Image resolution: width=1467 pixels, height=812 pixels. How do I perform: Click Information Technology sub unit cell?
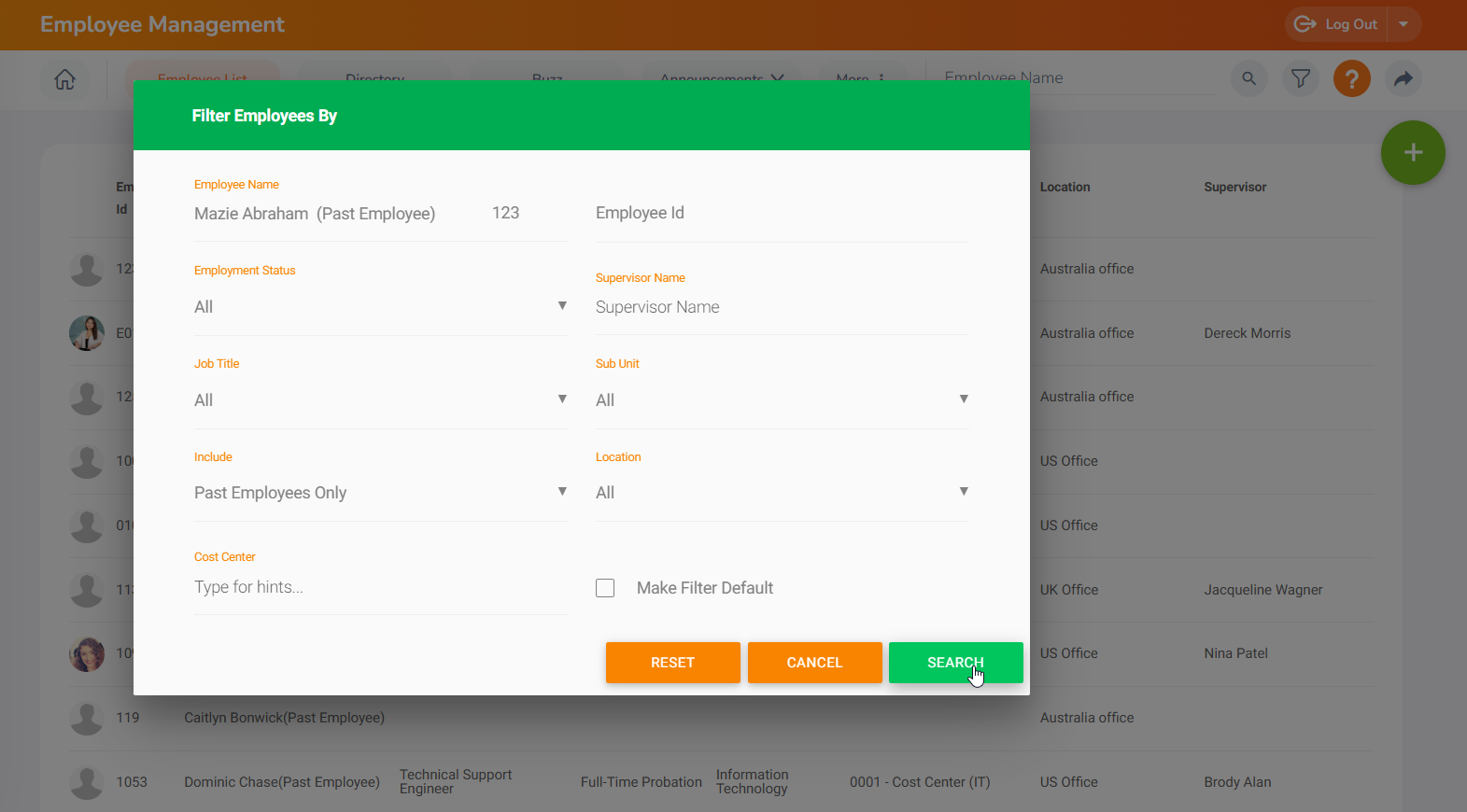pyautogui.click(x=753, y=782)
